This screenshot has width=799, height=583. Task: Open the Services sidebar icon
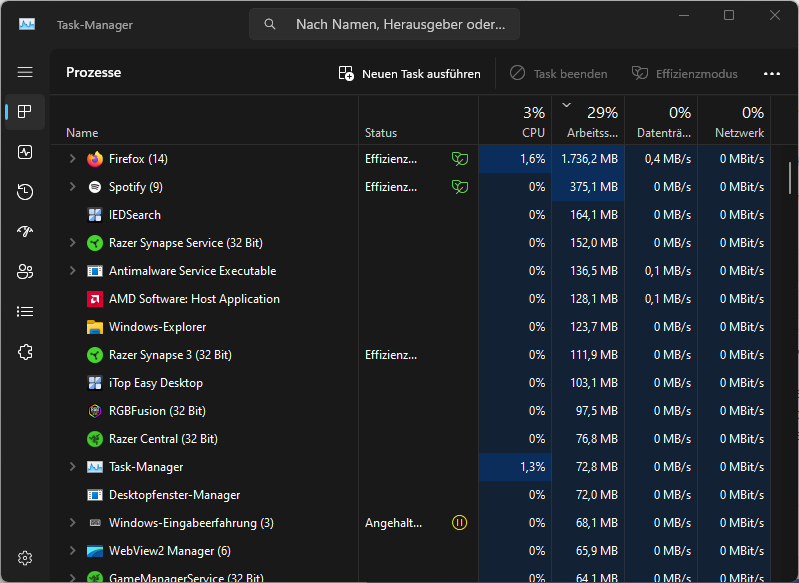point(25,352)
